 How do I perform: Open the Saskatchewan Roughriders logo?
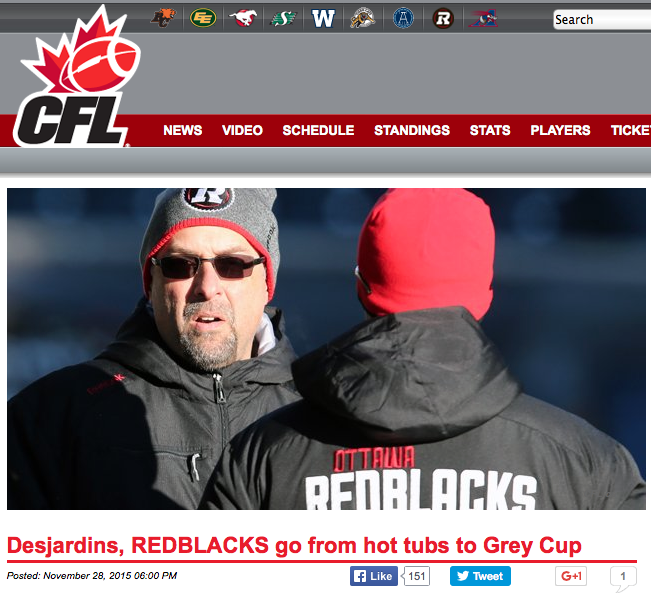coord(283,18)
